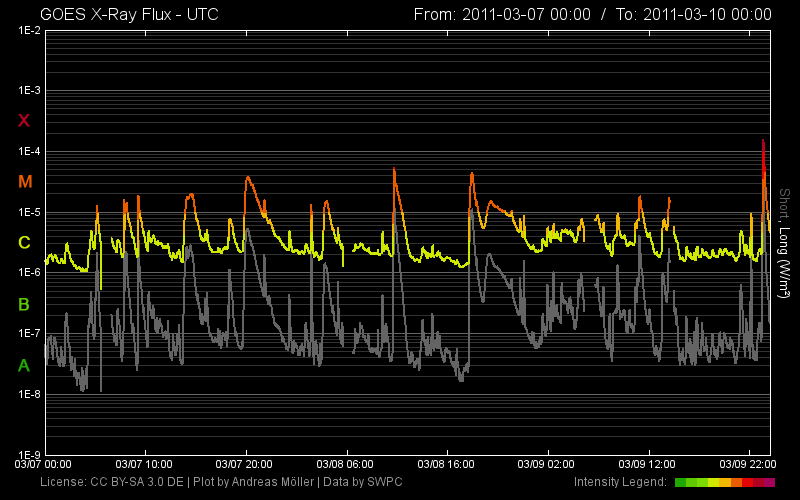
Task: Click the orange M flare class label
Action: (25, 182)
